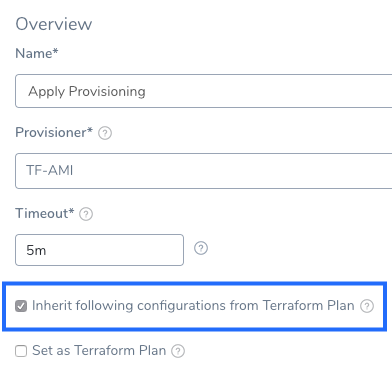Enable the Set as Terraform Plan checkbox
This screenshot has height=384, width=392.
pos(21,351)
